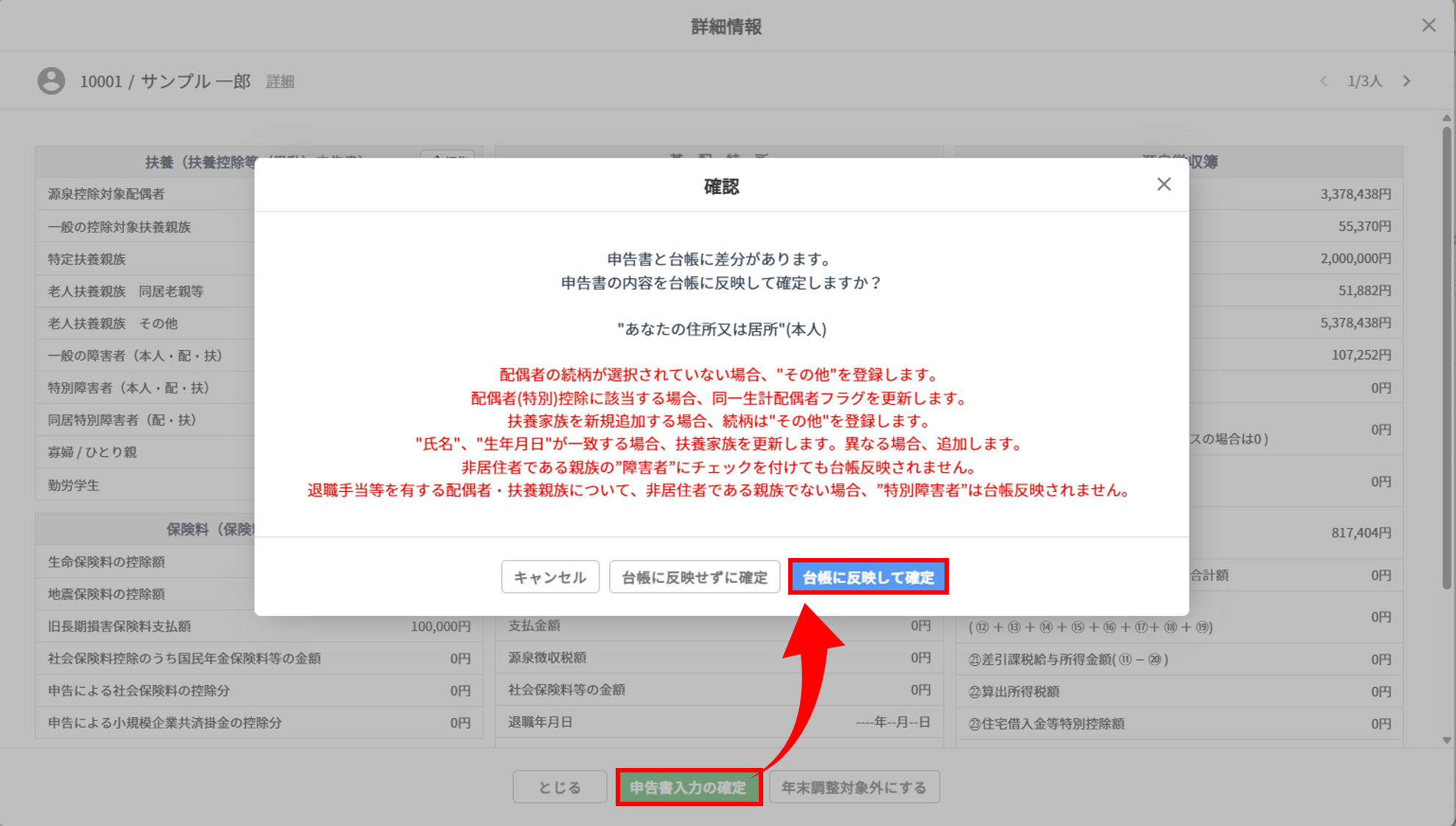
Task: Select the 源泉控除対象配偶者 row label
Action: [x=106, y=194]
